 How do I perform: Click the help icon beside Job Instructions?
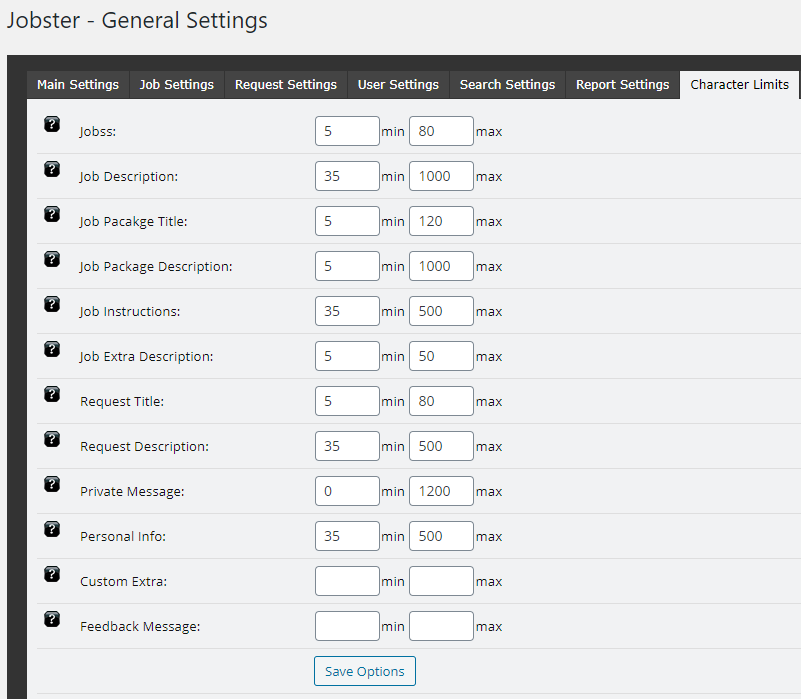tap(52, 304)
